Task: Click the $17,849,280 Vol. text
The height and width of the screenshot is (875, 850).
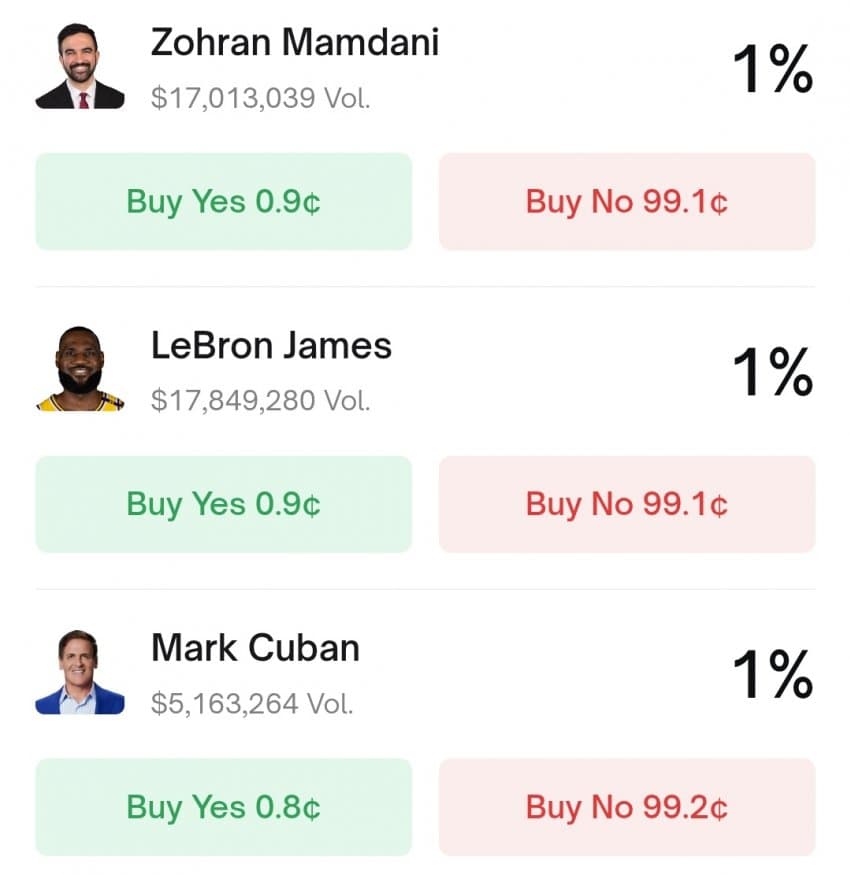Action: 260,401
